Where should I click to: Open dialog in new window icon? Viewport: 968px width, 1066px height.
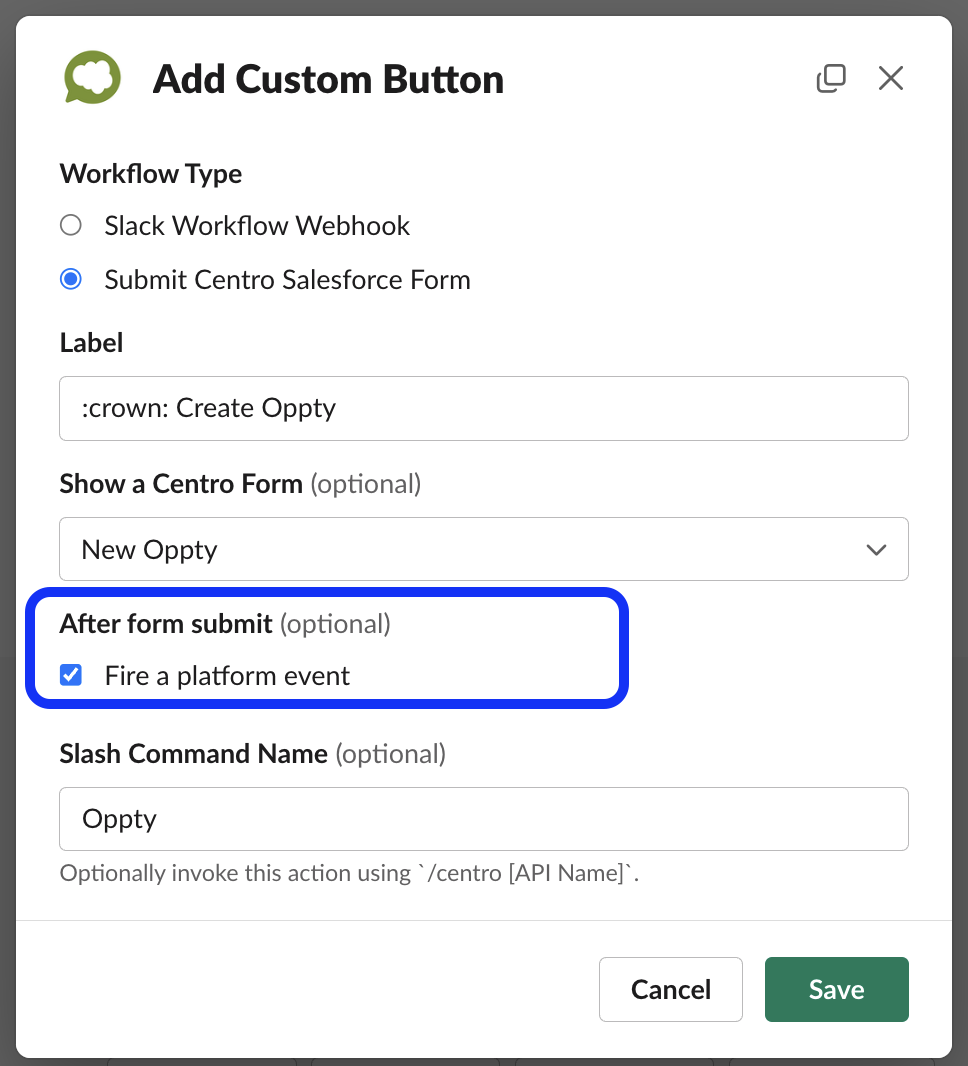[x=831, y=78]
